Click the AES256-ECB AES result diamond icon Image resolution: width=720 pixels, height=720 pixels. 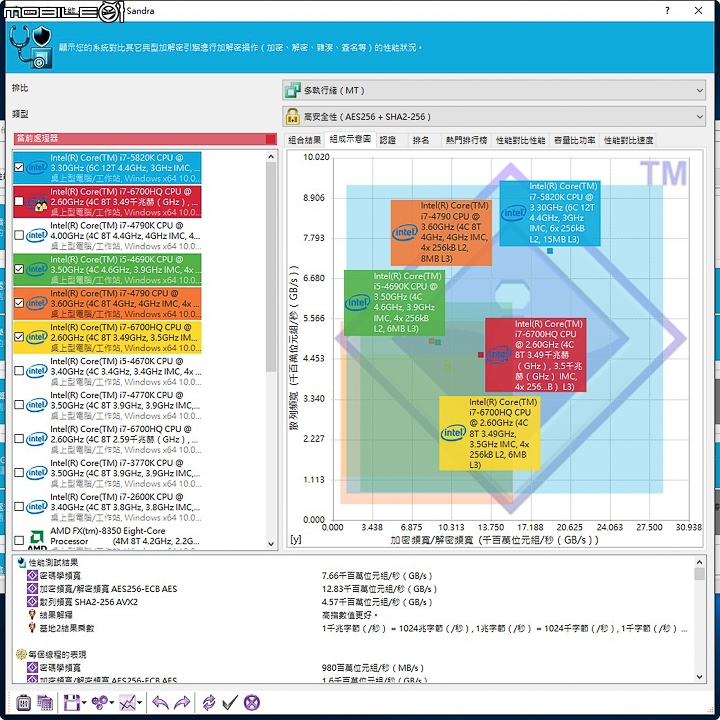coord(32,588)
